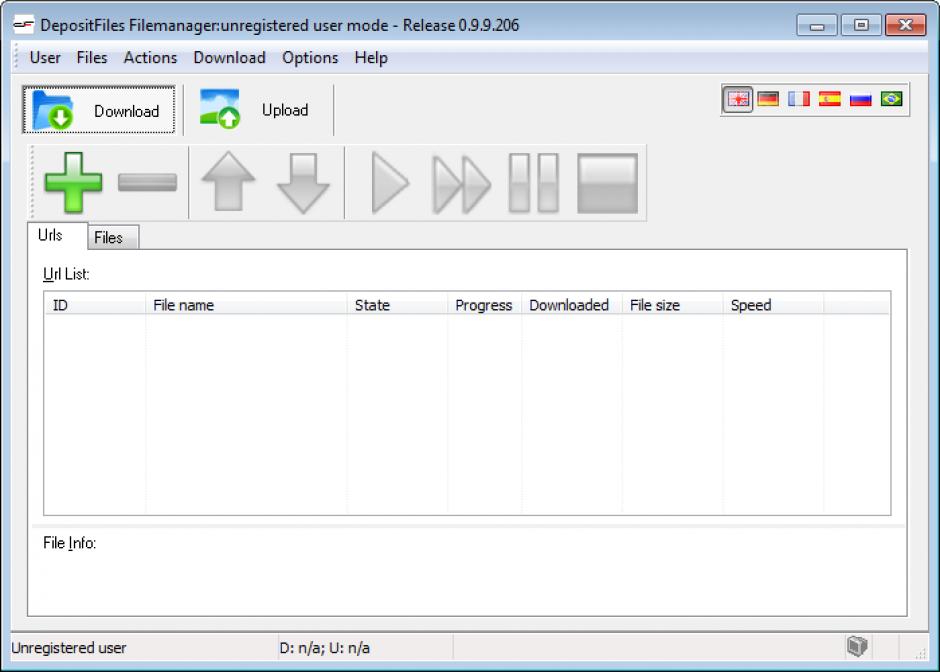Image resolution: width=940 pixels, height=672 pixels.
Task: Open the Actions menu
Action: coord(150,58)
